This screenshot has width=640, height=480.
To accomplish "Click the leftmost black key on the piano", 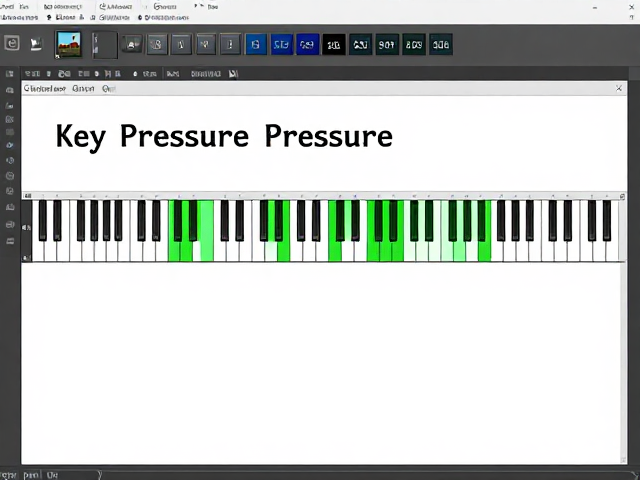I will click(x=42, y=220).
